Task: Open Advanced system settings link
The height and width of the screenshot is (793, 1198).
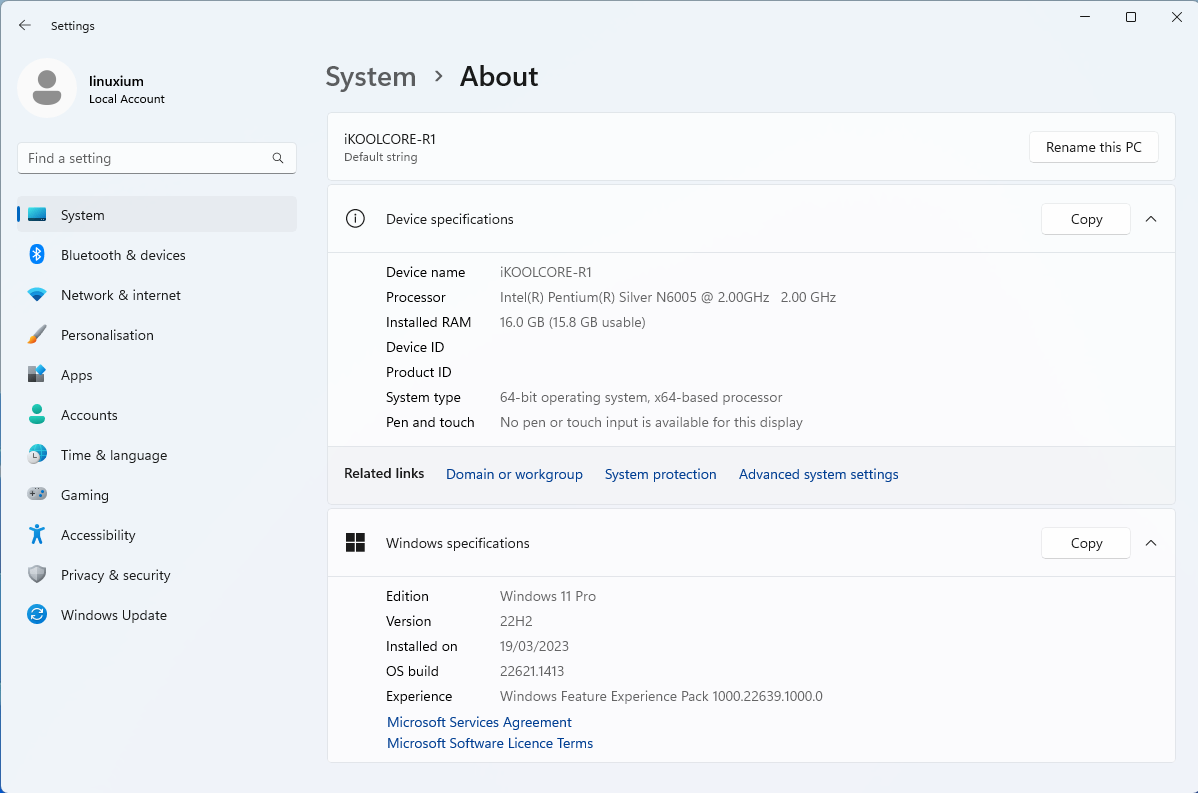Action: [x=818, y=474]
